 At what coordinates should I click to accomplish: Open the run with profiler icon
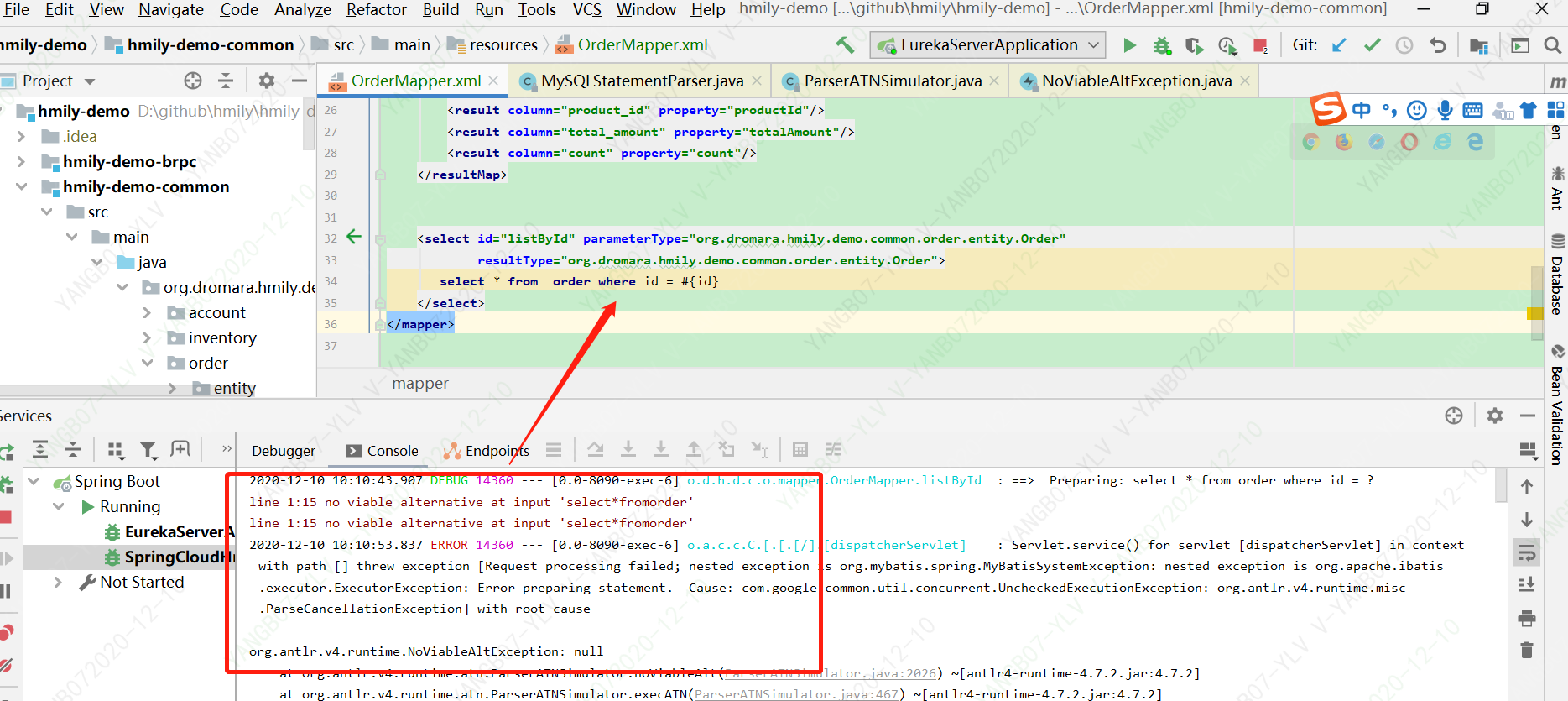1227,45
